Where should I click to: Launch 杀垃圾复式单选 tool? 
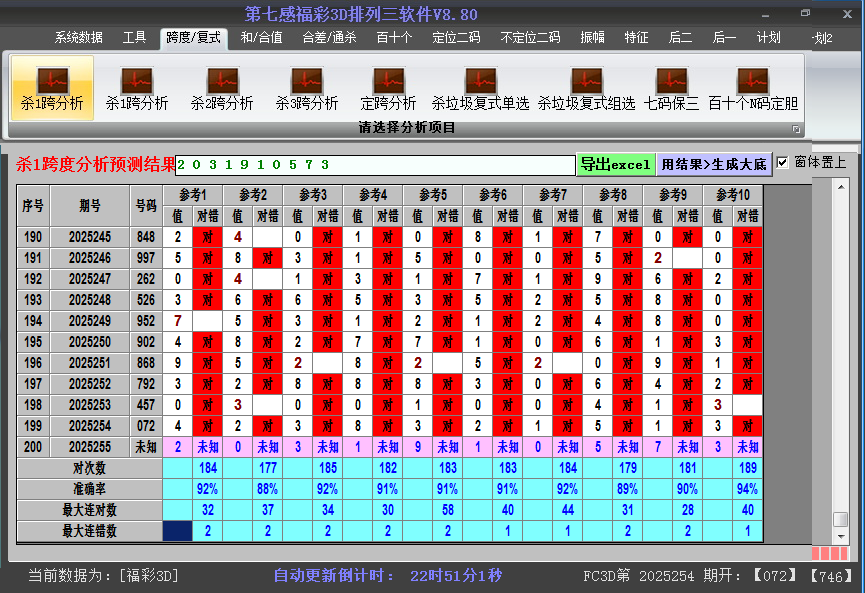click(x=480, y=88)
